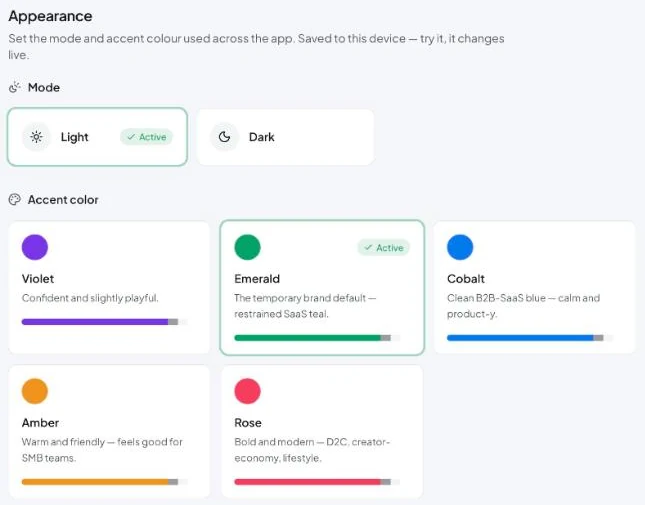Click the amber orange color circle
Viewport: 645px width, 505px height.
click(35, 391)
